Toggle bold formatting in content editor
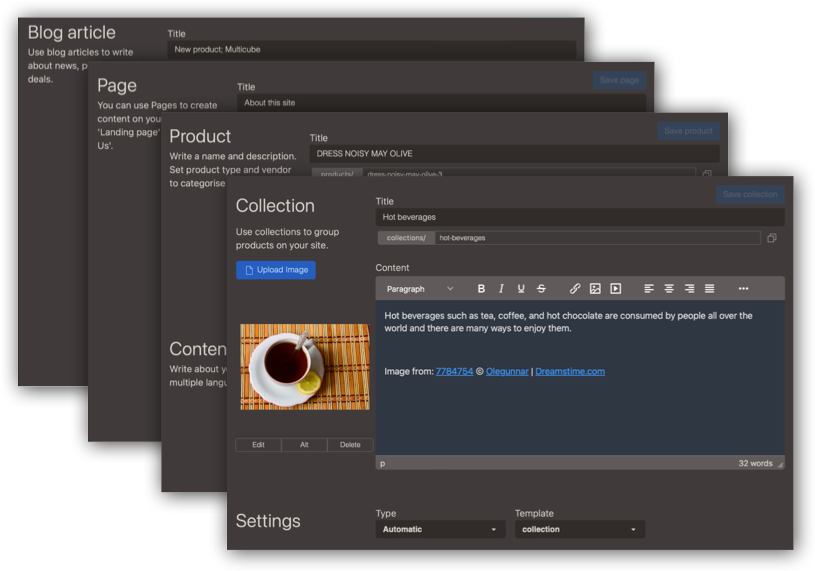 point(481,289)
